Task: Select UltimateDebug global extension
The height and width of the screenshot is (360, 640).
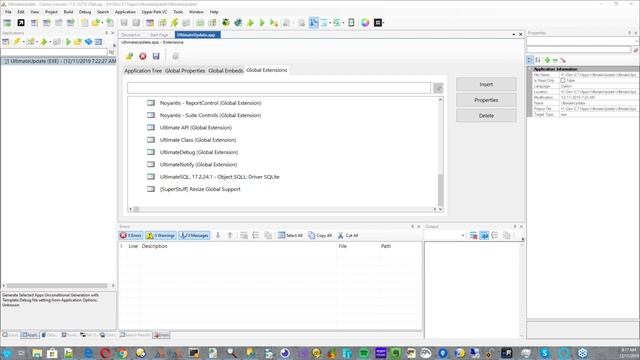Action: click(x=199, y=152)
